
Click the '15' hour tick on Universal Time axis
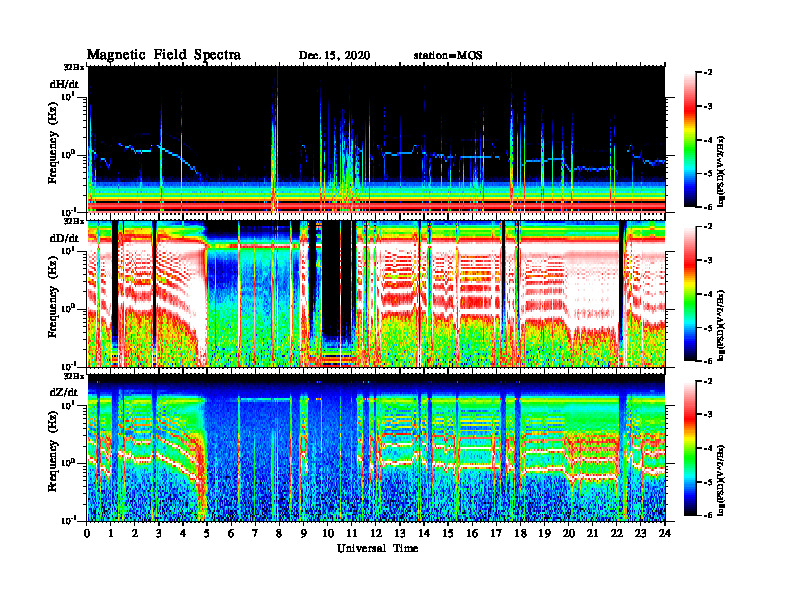(448, 534)
